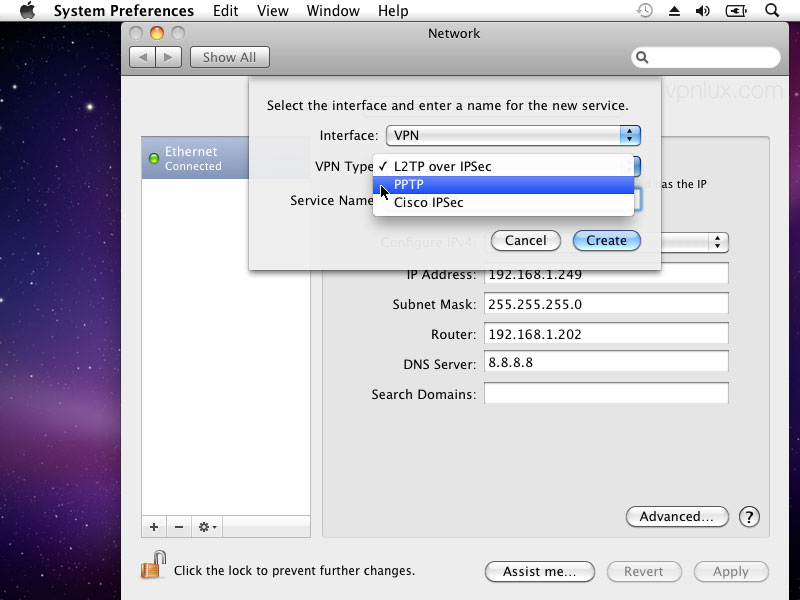Open the volume icon in menu bar

[703, 11]
